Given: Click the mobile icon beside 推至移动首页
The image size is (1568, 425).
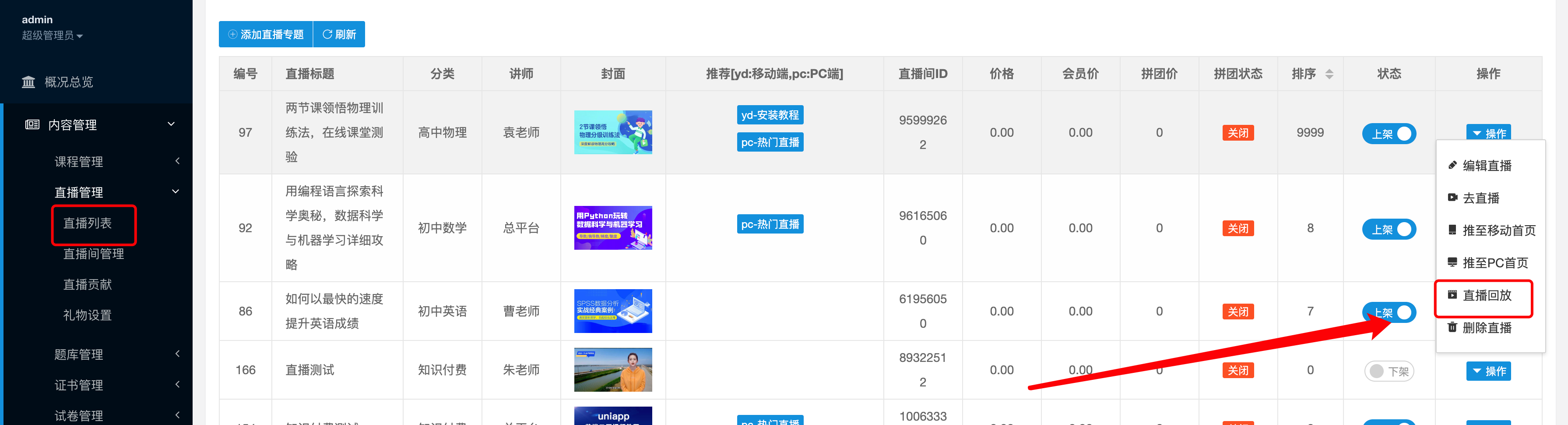Looking at the screenshot, I should pyautogui.click(x=1452, y=230).
